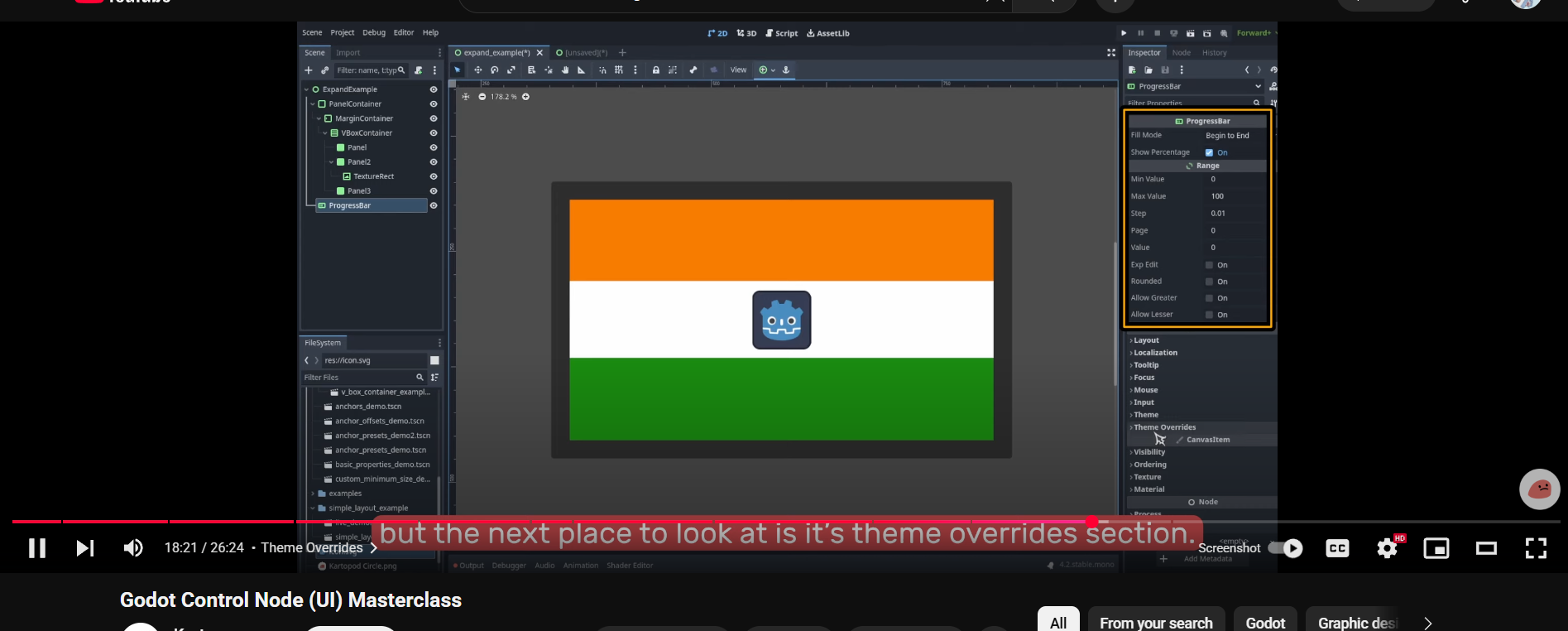This screenshot has height=631, width=1568.
Task: Open the Scene menu in Godot
Action: (x=312, y=33)
